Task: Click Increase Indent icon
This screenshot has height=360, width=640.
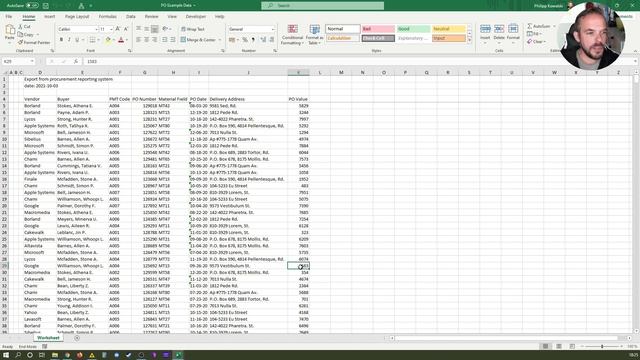Action: point(173,40)
